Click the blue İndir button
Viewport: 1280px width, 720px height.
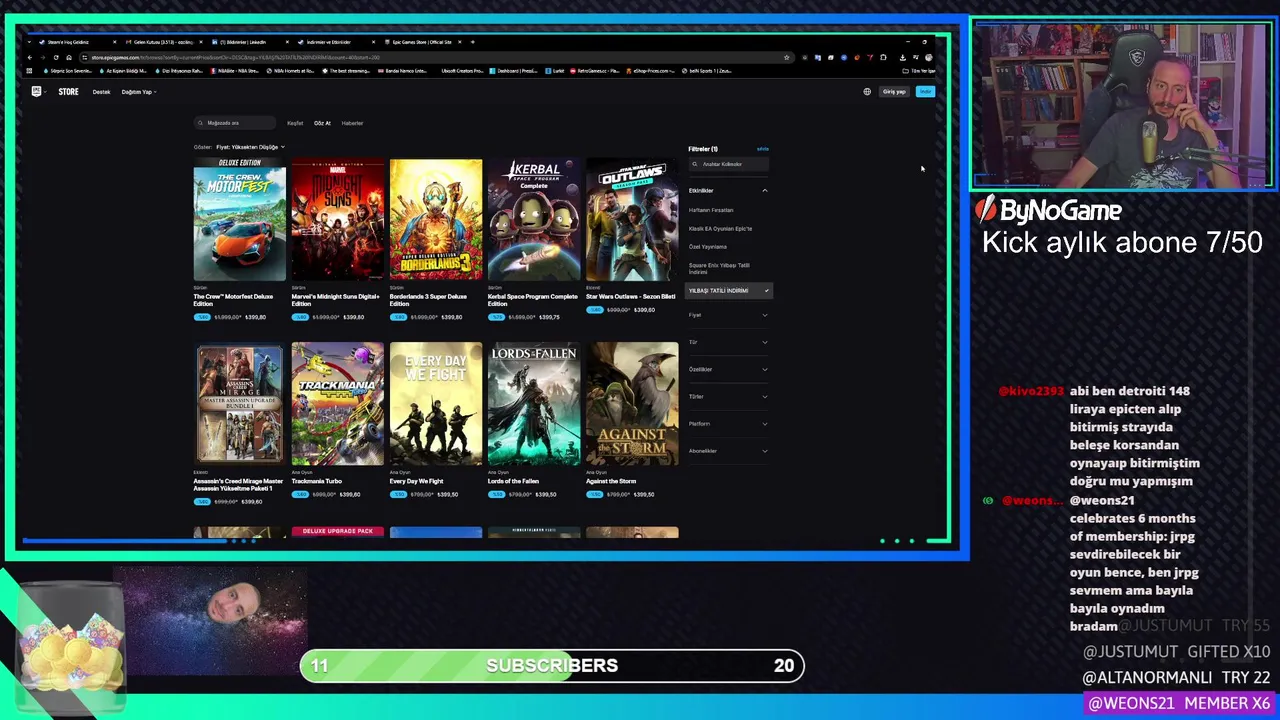925,91
